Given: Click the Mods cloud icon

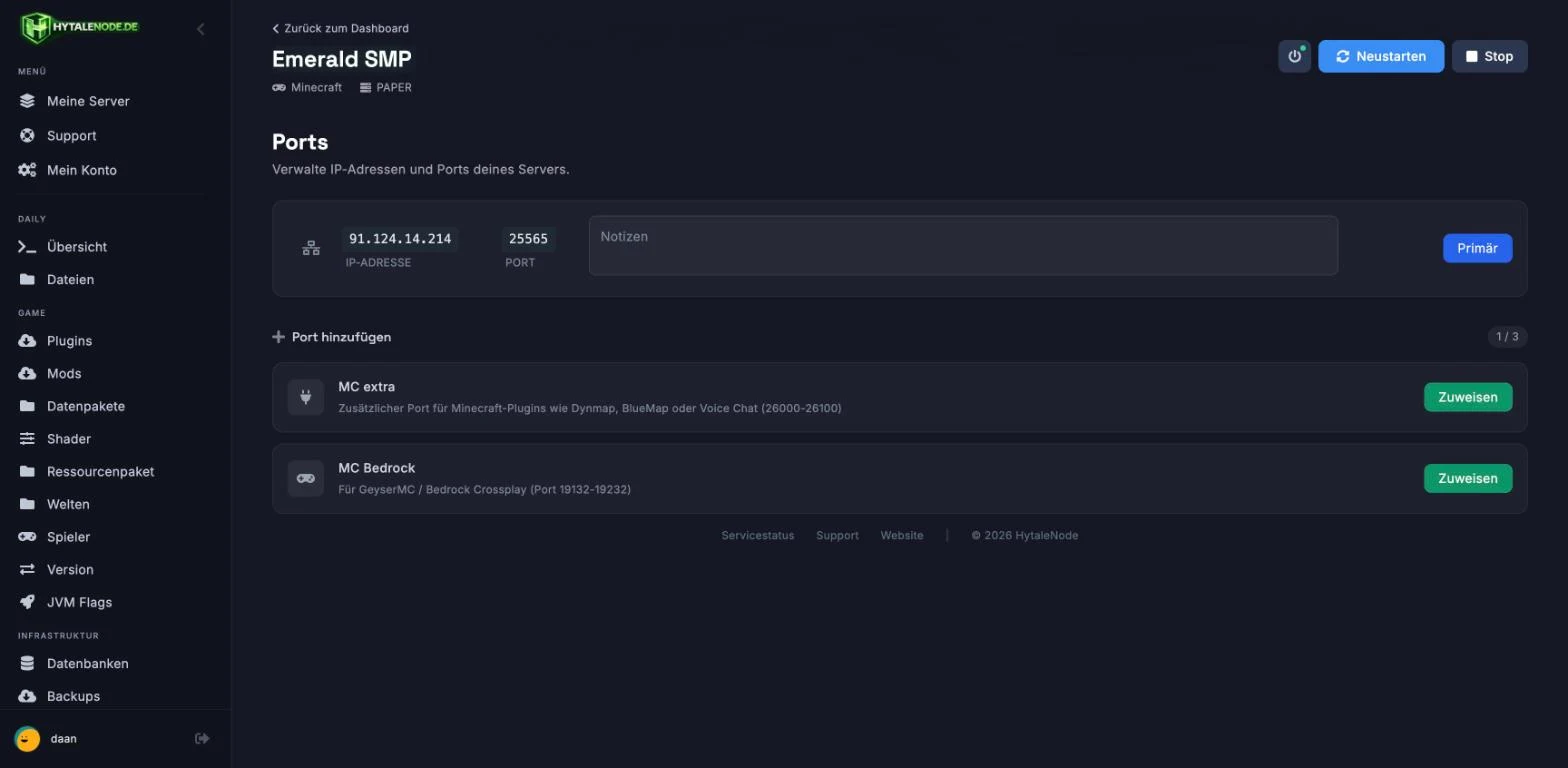Looking at the screenshot, I should click(x=27, y=373).
